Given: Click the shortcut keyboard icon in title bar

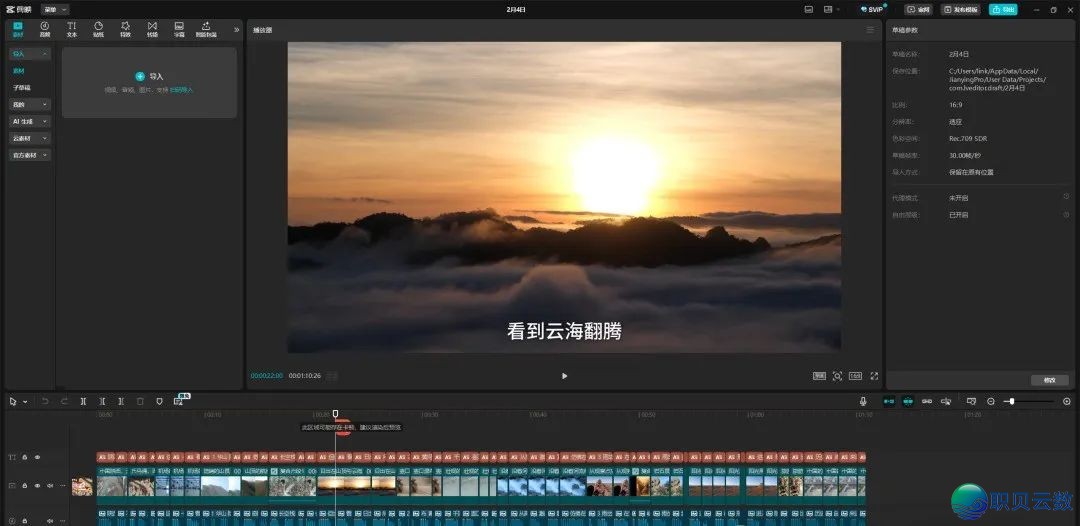Looking at the screenshot, I should (809, 10).
